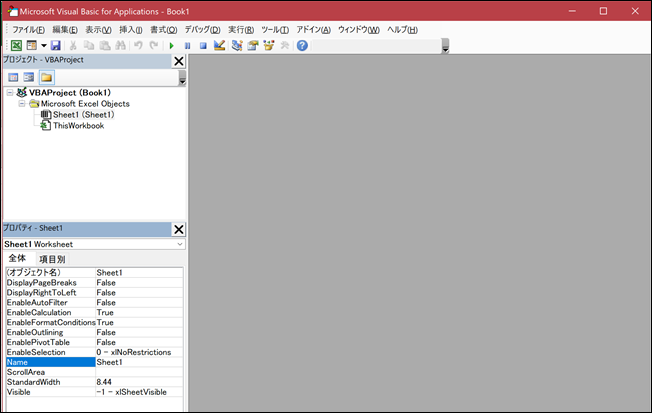Click the Paste clipboard icon

(x=105, y=45)
